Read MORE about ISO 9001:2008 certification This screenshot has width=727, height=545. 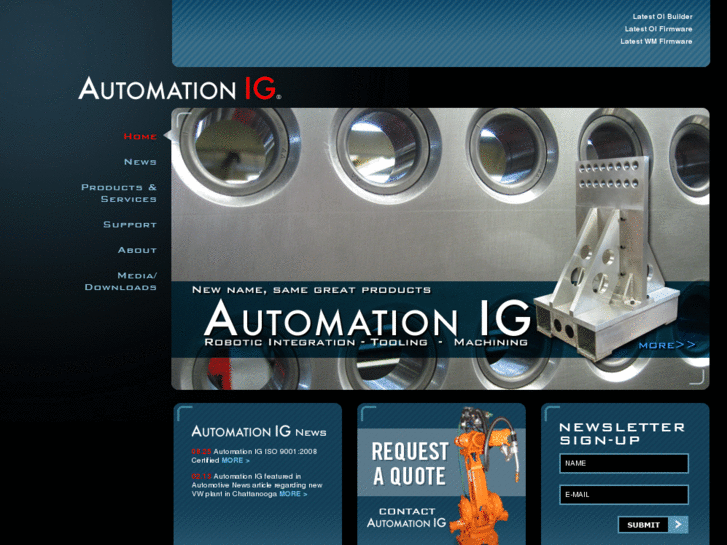(x=236, y=461)
